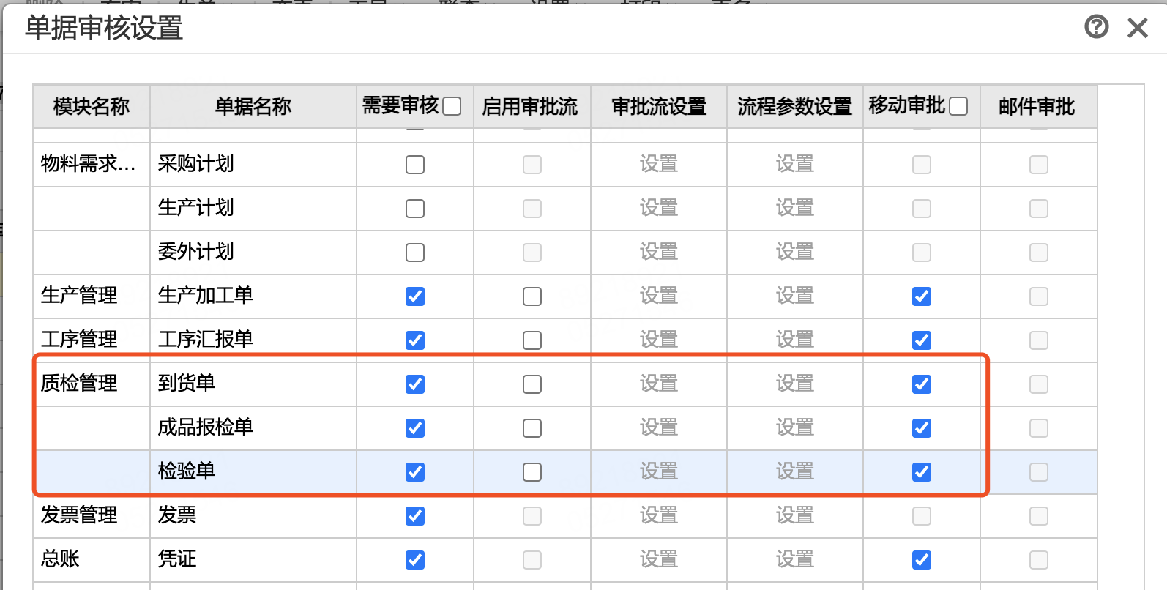Open 审批流设置 link for 到货单
Image resolution: width=1167 pixels, height=590 pixels.
click(x=659, y=384)
